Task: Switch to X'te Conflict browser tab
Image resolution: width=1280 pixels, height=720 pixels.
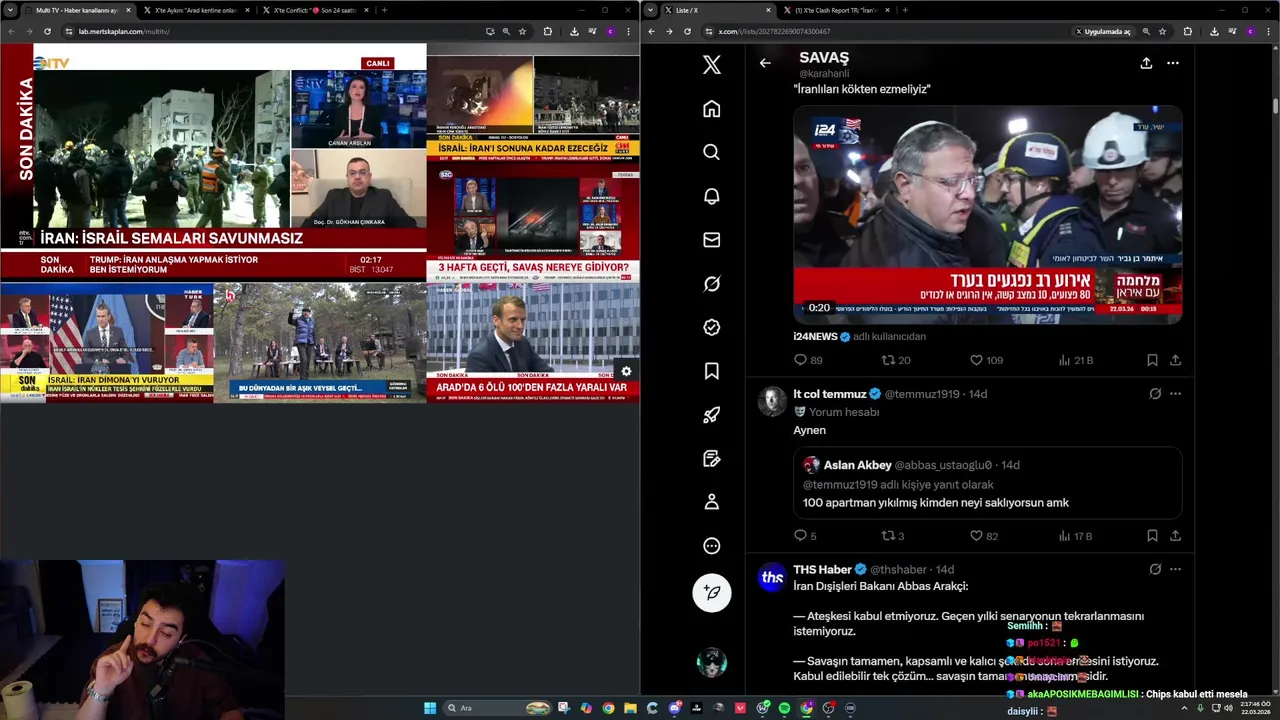Action: coord(315,10)
